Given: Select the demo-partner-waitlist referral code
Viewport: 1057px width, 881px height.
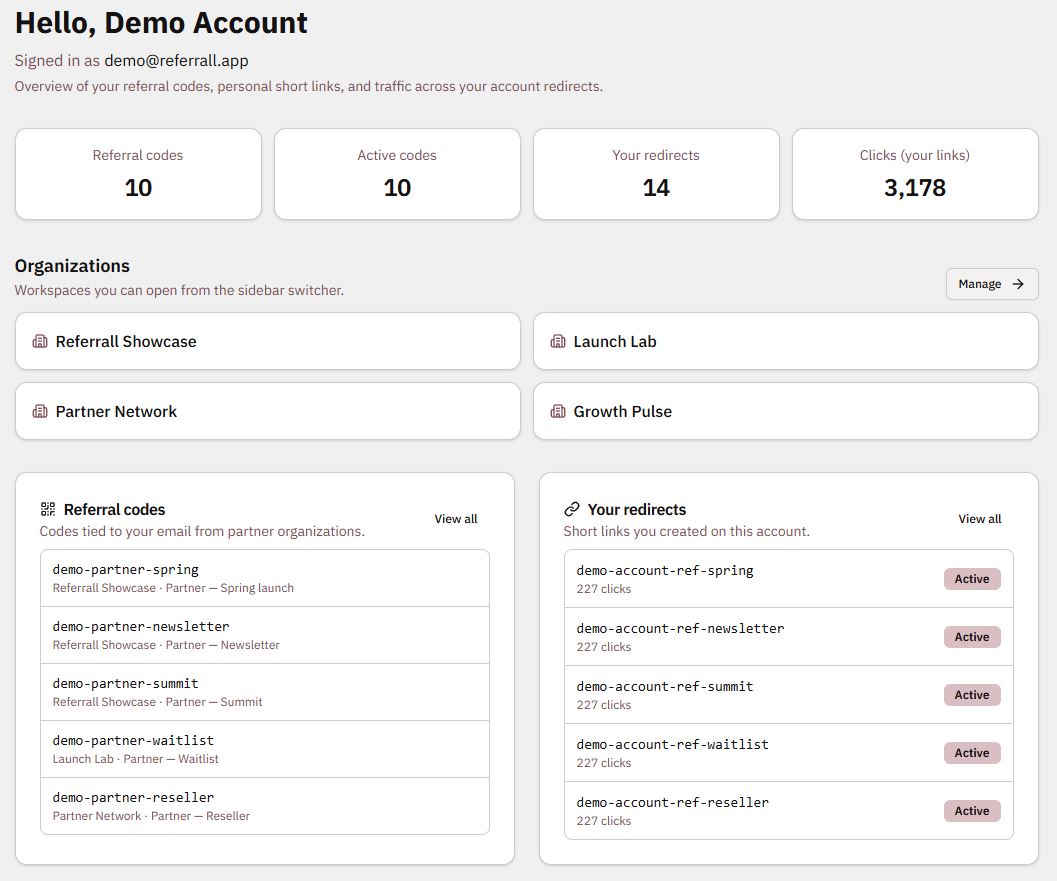Looking at the screenshot, I should 265,749.
